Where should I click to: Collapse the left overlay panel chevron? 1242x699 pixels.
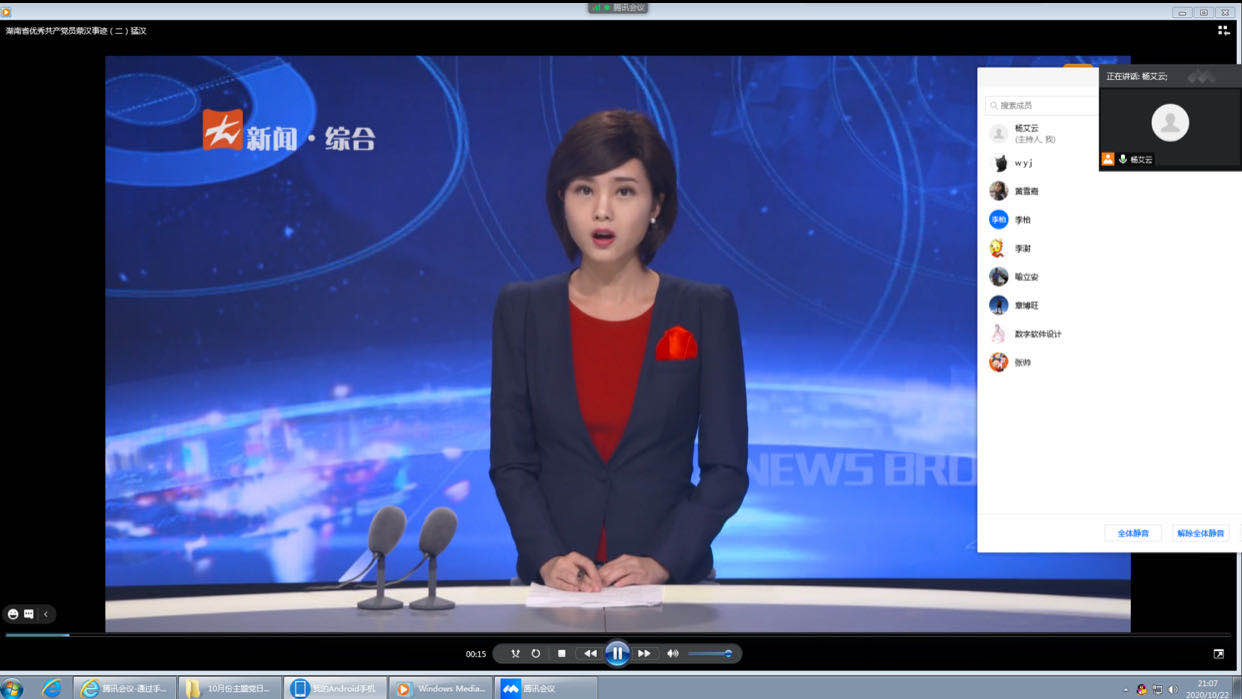(x=46, y=614)
